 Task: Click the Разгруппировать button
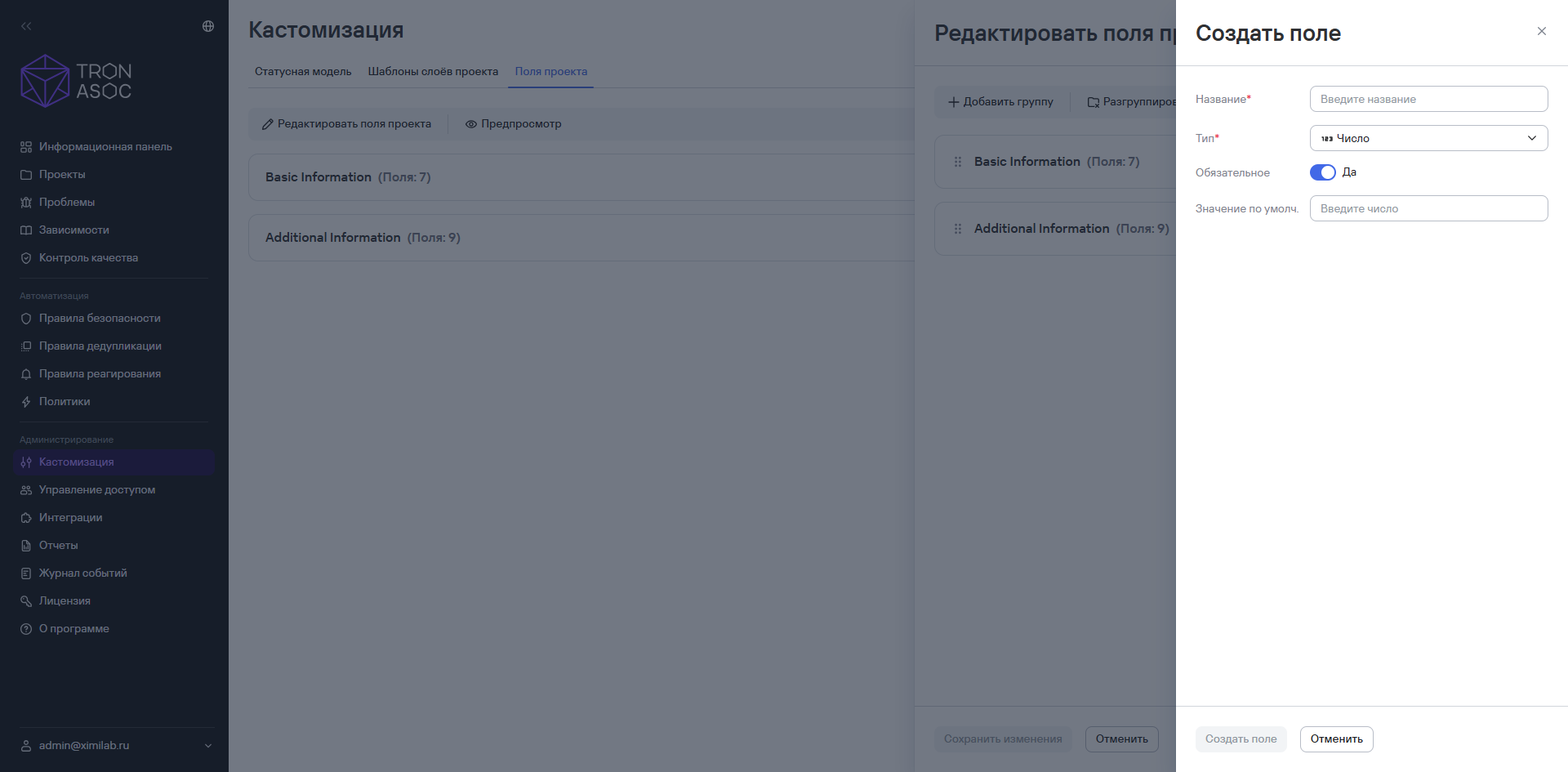(x=1131, y=102)
